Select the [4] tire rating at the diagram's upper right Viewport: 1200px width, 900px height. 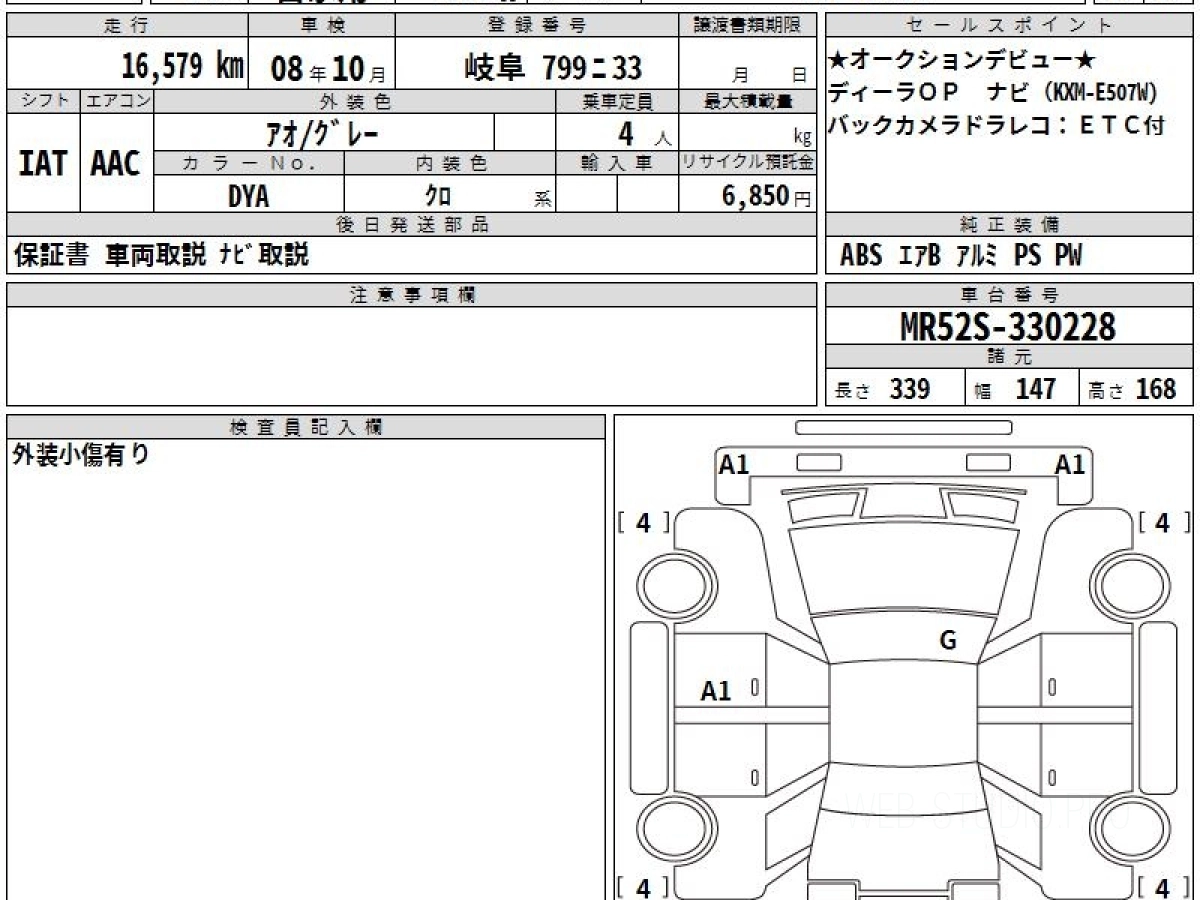(x=1163, y=522)
